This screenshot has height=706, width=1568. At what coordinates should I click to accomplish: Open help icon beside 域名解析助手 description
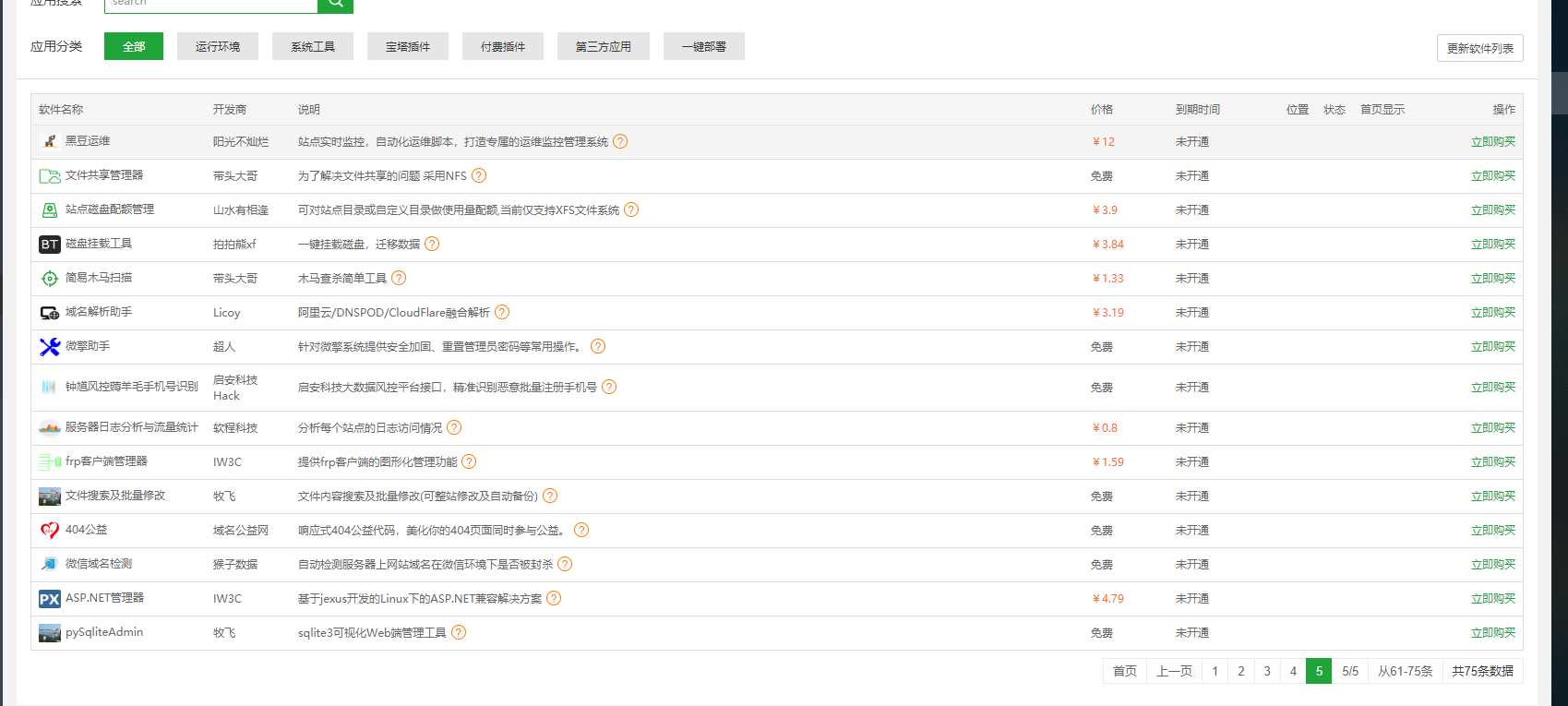point(502,313)
